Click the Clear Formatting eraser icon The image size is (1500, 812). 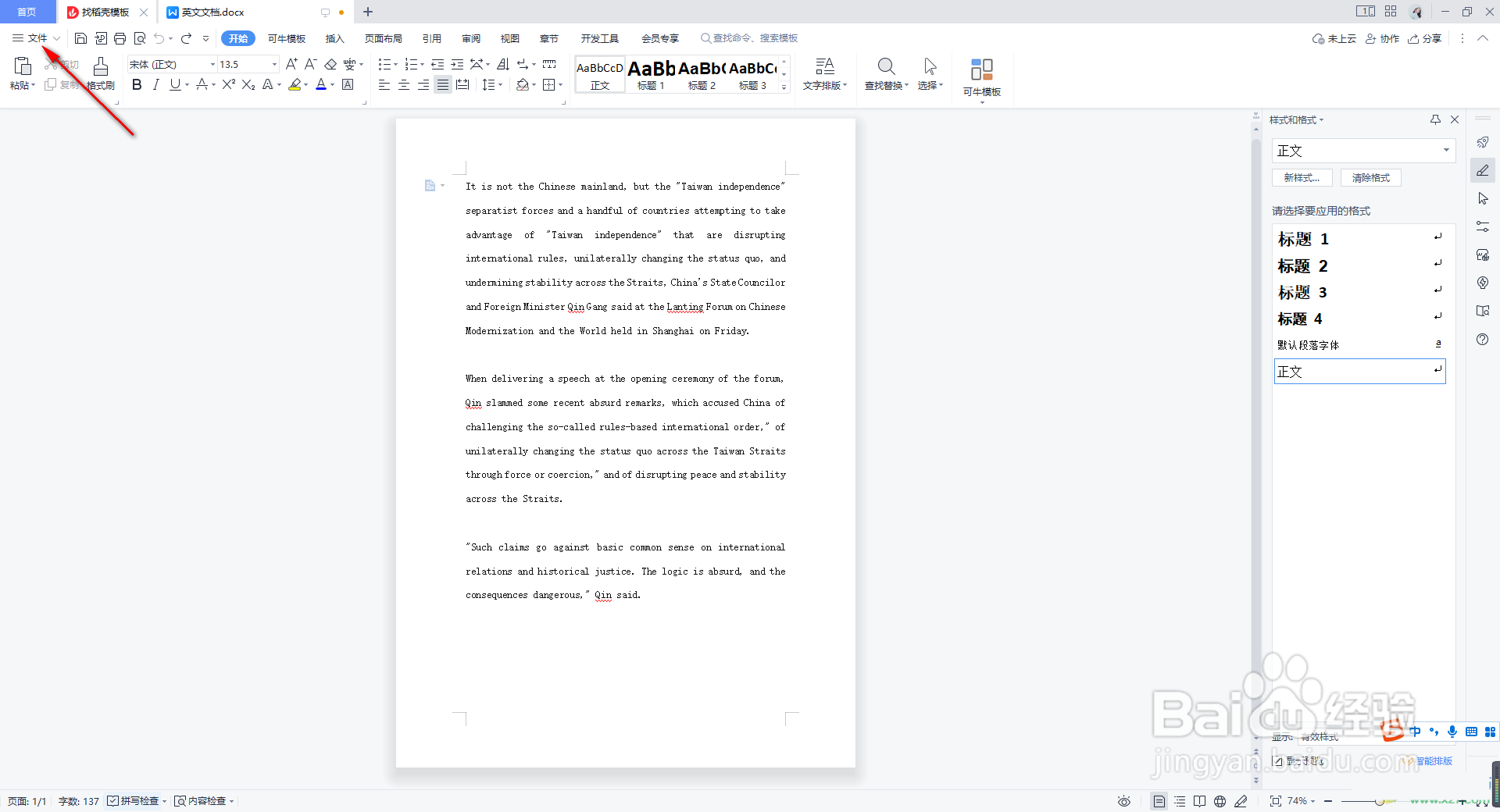point(330,64)
